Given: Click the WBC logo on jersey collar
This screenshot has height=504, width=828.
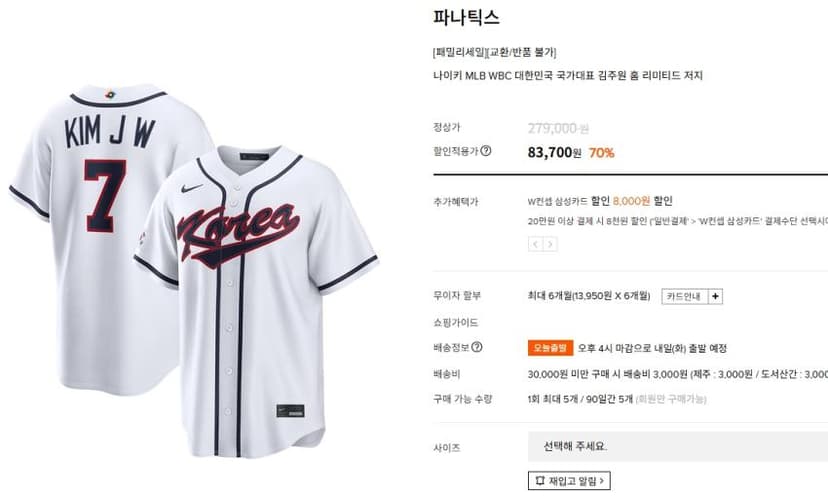Looking at the screenshot, I should pyautogui.click(x=110, y=95).
